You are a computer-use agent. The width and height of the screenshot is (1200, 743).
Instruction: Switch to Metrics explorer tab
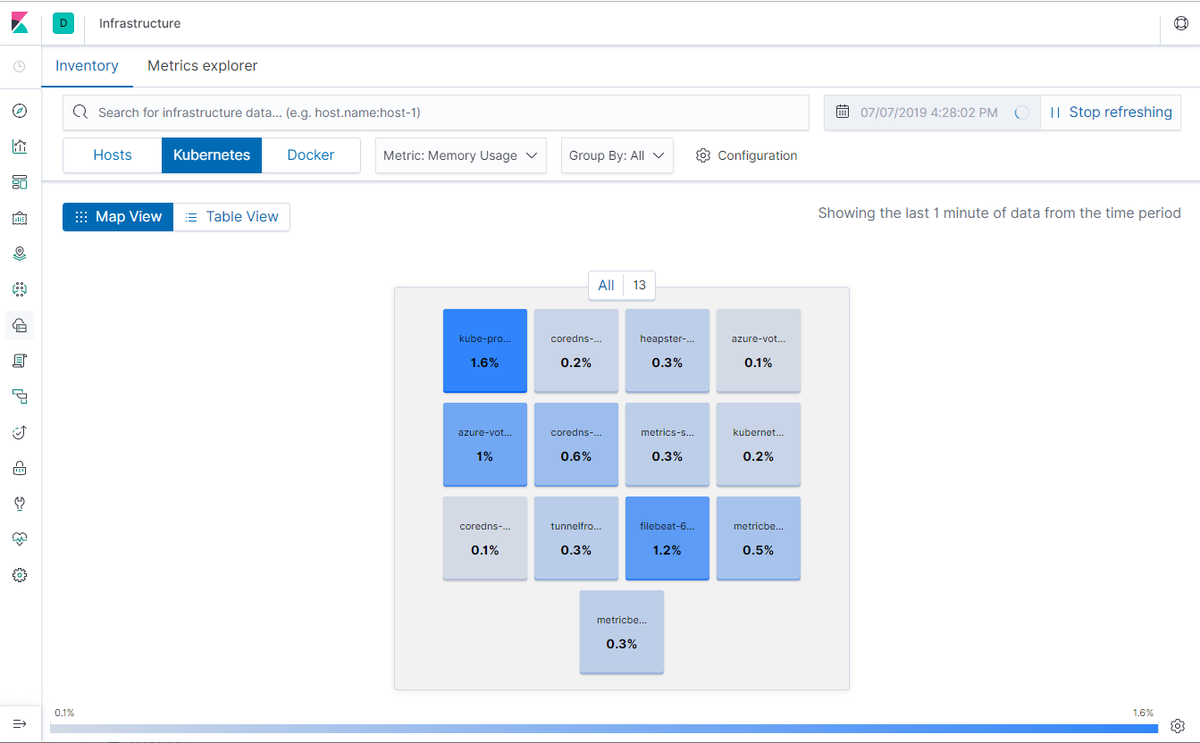click(203, 66)
